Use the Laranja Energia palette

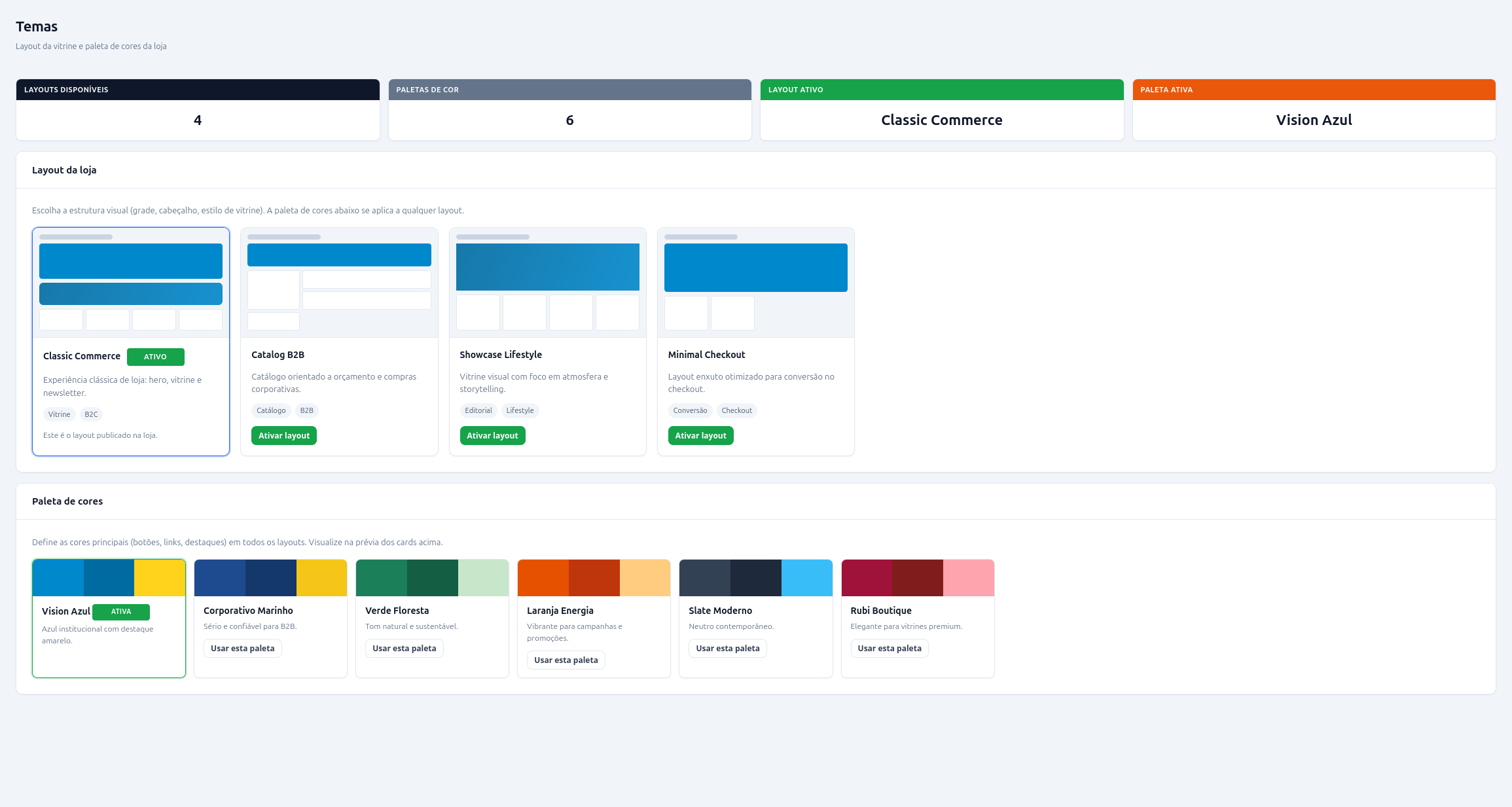click(x=566, y=660)
